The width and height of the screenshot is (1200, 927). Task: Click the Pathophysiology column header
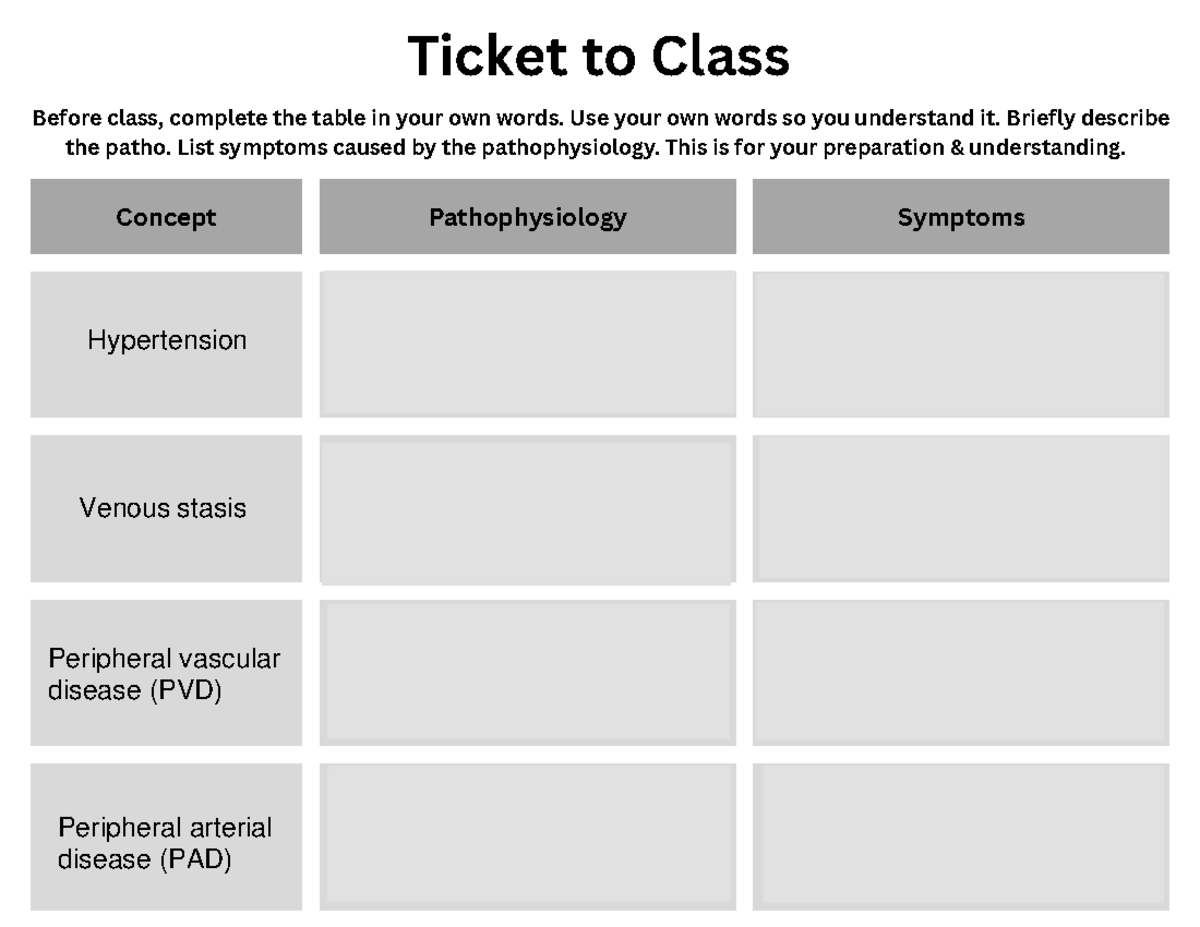(x=528, y=217)
